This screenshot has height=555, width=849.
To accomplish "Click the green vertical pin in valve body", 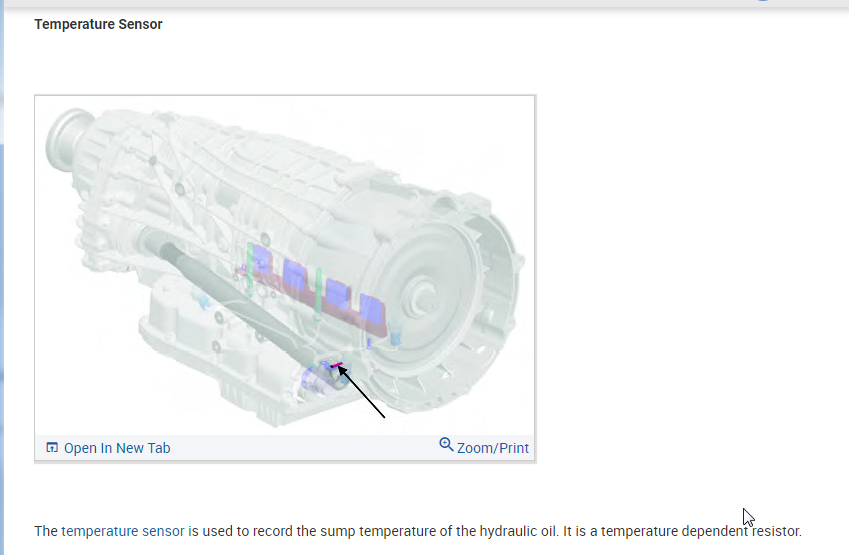I will coord(317,291).
